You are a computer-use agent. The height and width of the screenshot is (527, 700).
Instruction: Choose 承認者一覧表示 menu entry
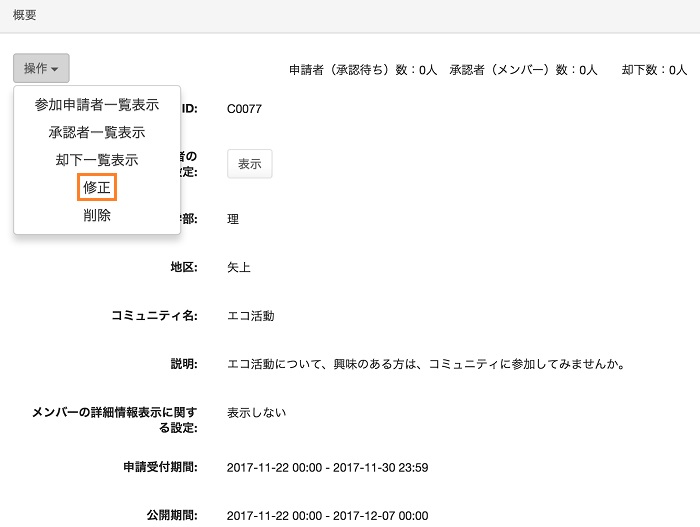point(97,132)
